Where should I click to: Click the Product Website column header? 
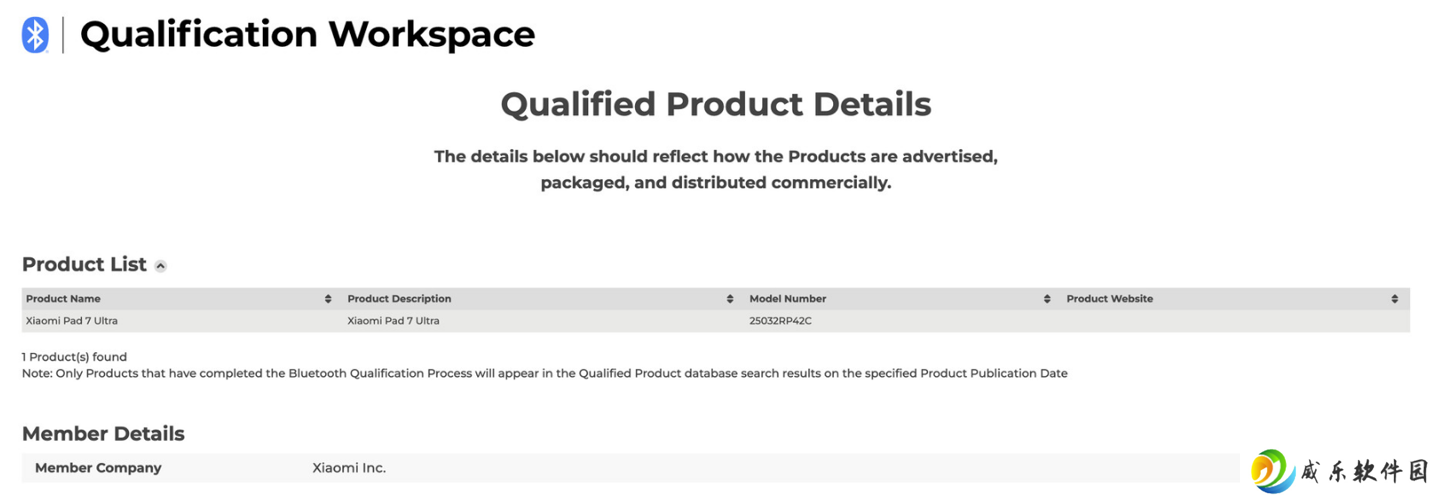click(x=1109, y=299)
